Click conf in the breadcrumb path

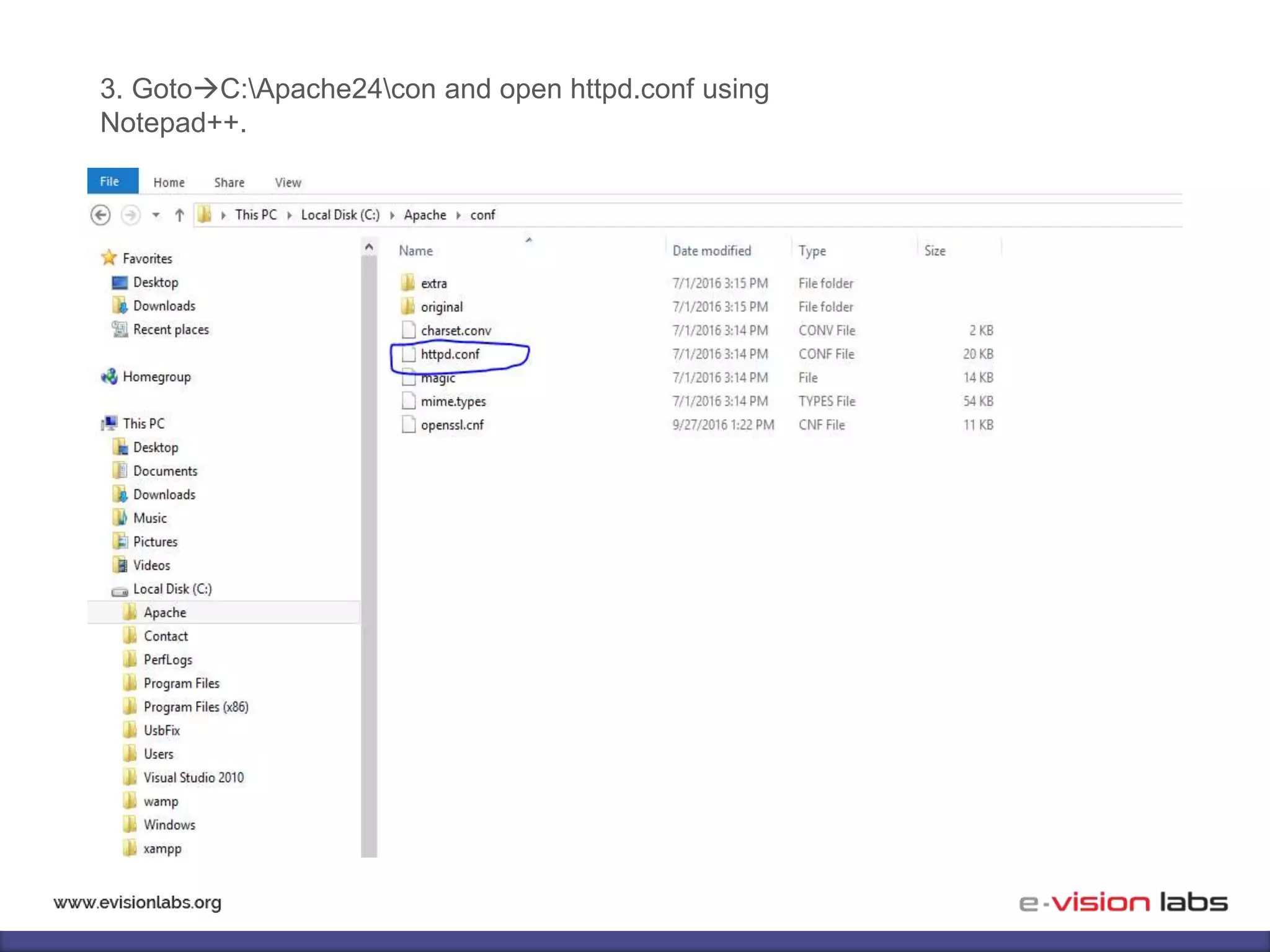482,214
